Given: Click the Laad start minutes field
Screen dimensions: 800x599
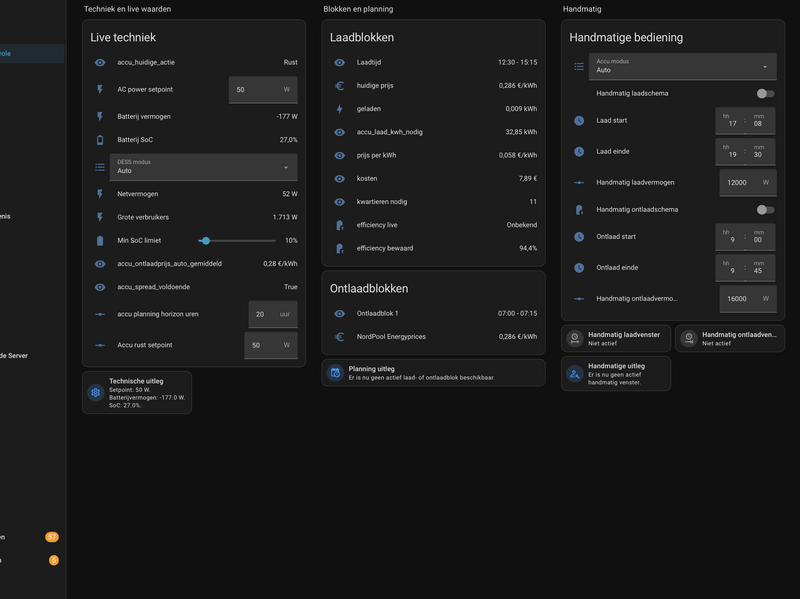Looking at the screenshot, I should point(760,121).
